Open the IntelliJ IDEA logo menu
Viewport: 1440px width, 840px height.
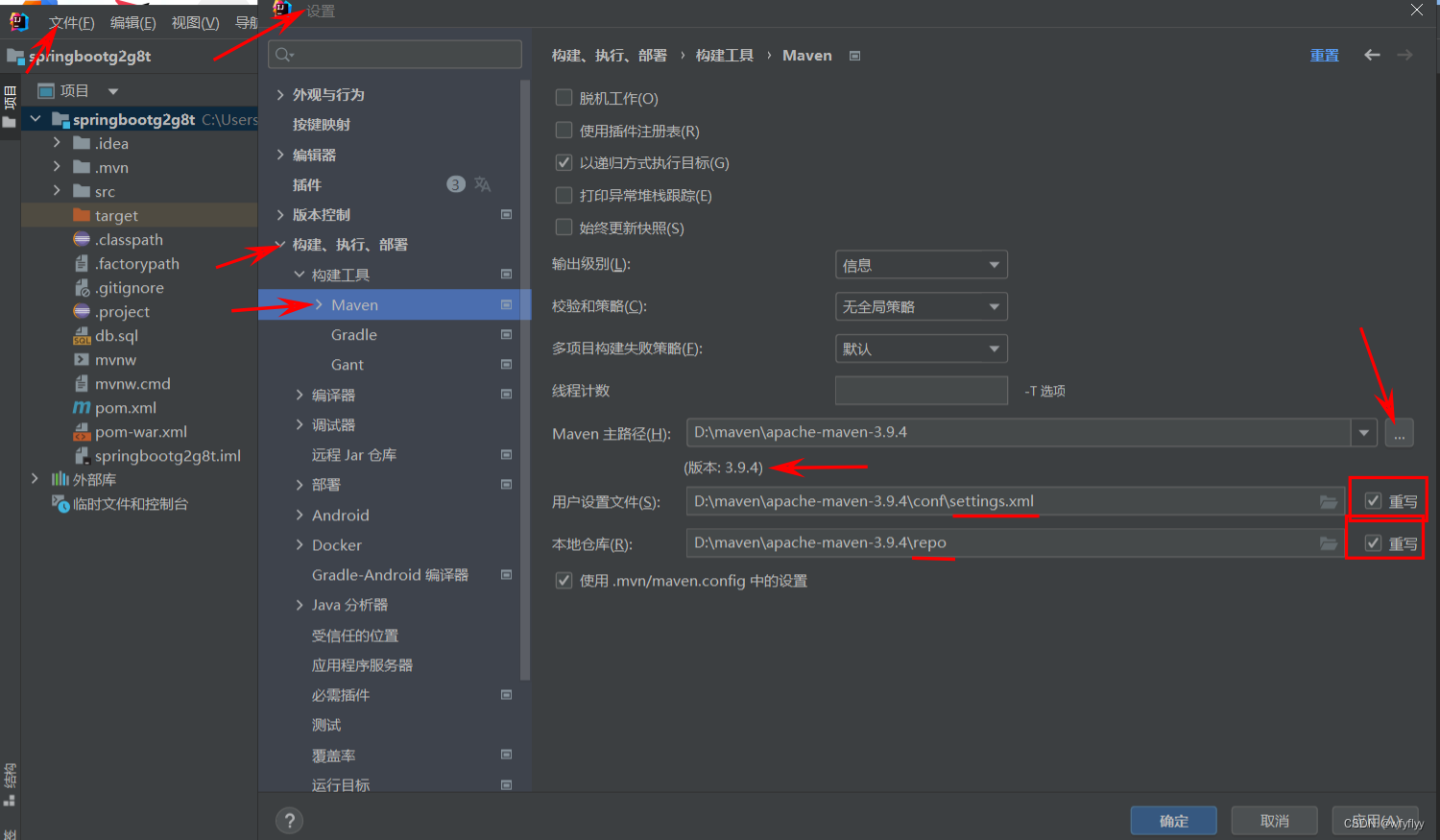(18, 21)
